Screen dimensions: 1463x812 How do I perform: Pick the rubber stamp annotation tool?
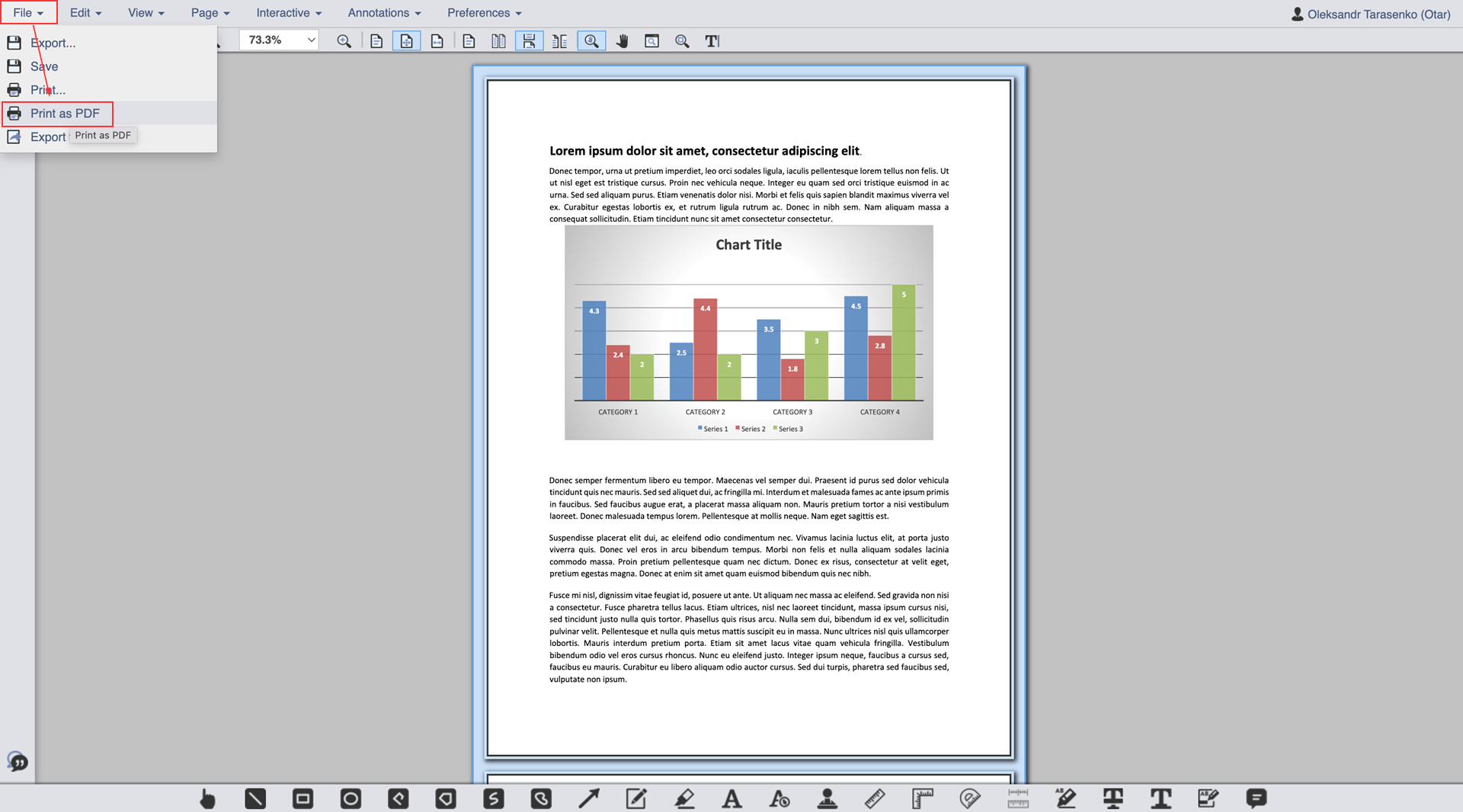click(827, 798)
